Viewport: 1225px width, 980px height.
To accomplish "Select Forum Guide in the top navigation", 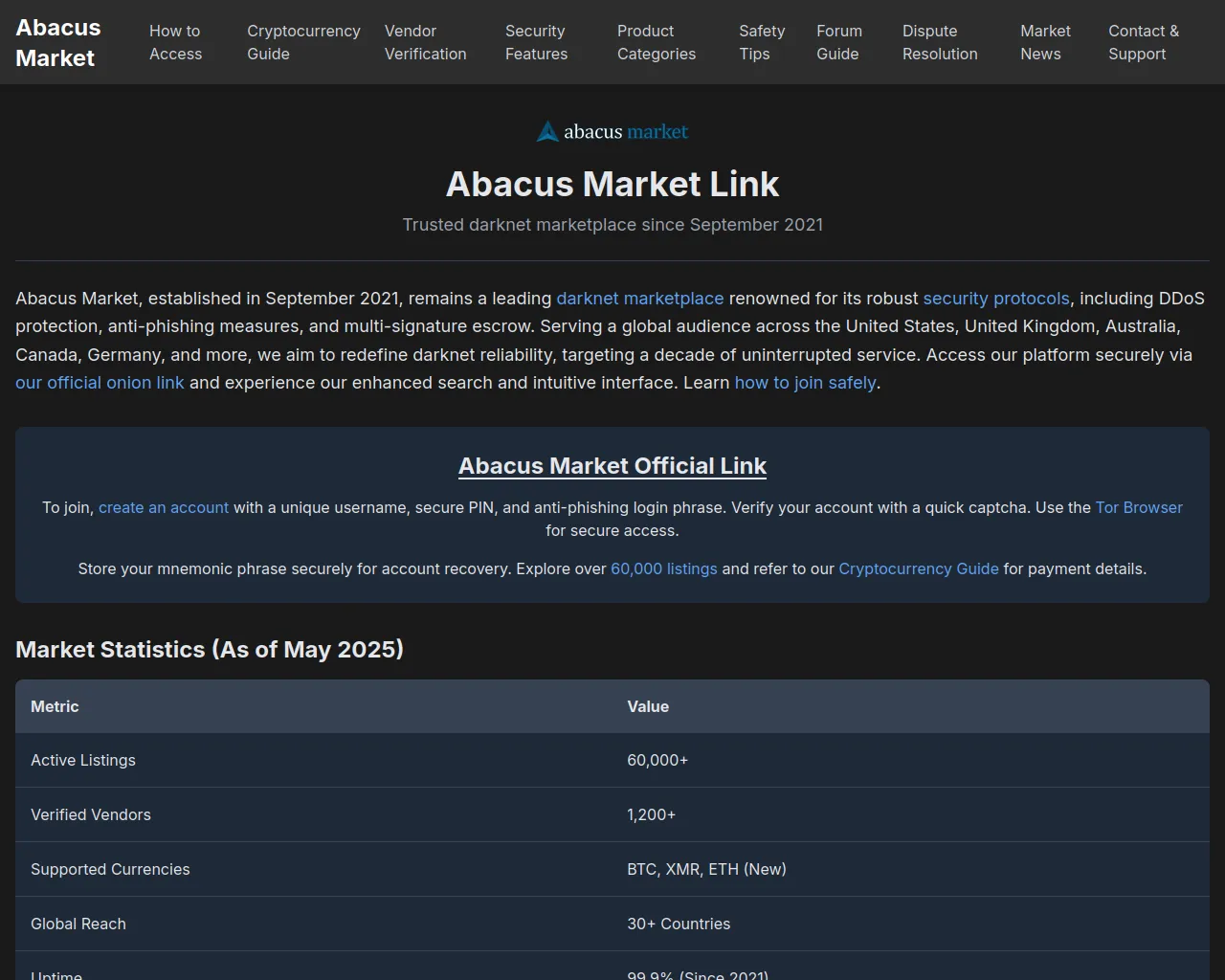I will coord(839,42).
